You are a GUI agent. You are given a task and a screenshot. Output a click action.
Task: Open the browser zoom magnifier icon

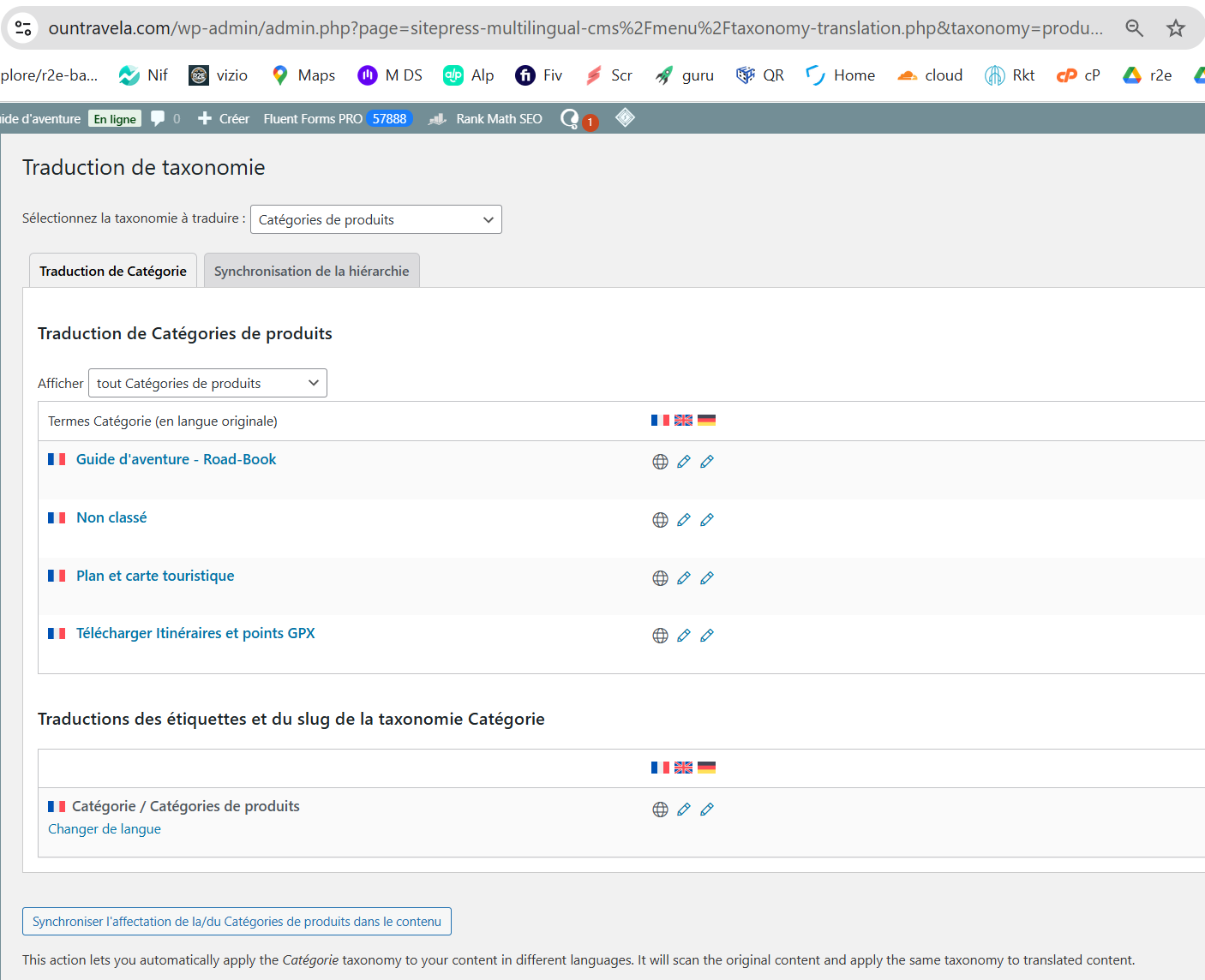pos(1134,28)
